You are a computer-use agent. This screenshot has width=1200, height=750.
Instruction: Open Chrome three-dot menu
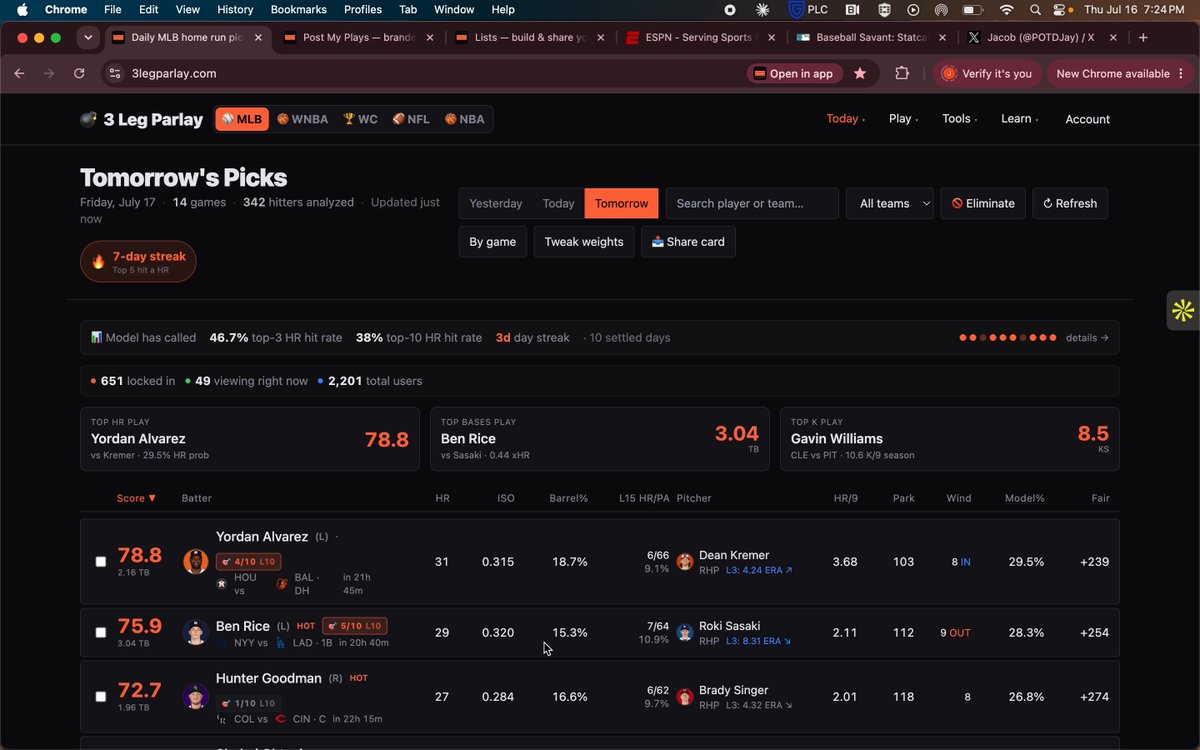pos(1182,73)
